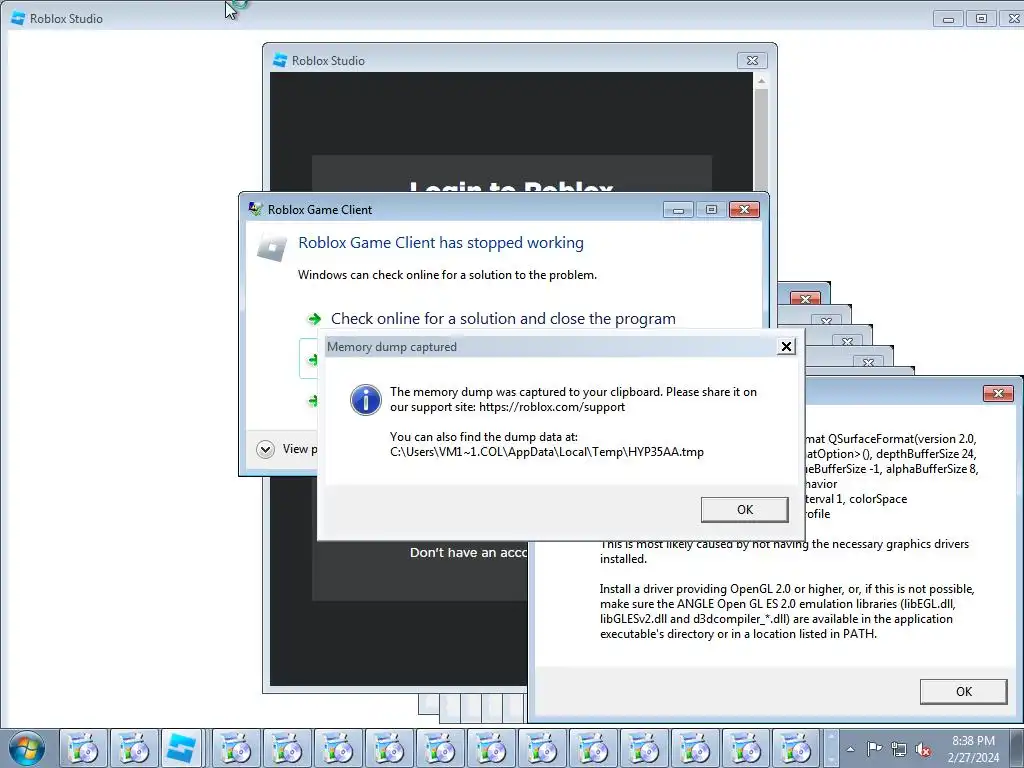The height and width of the screenshot is (768, 1024).
Task: Maximize the main Roblox Studio window
Action: click(981, 19)
